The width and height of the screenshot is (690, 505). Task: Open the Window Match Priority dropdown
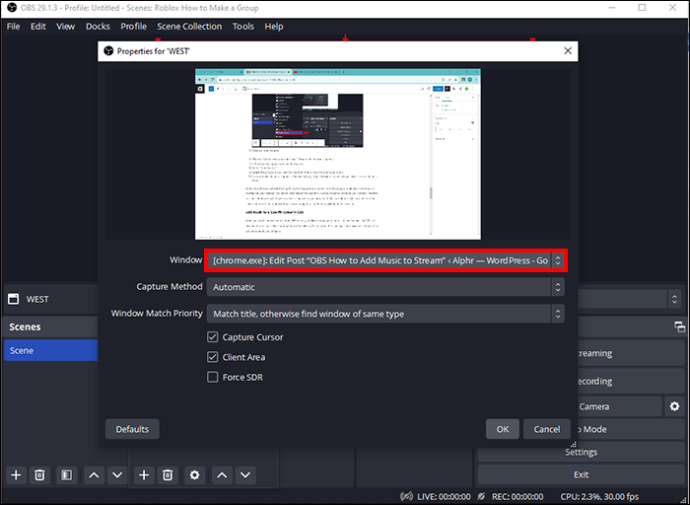tap(385, 314)
